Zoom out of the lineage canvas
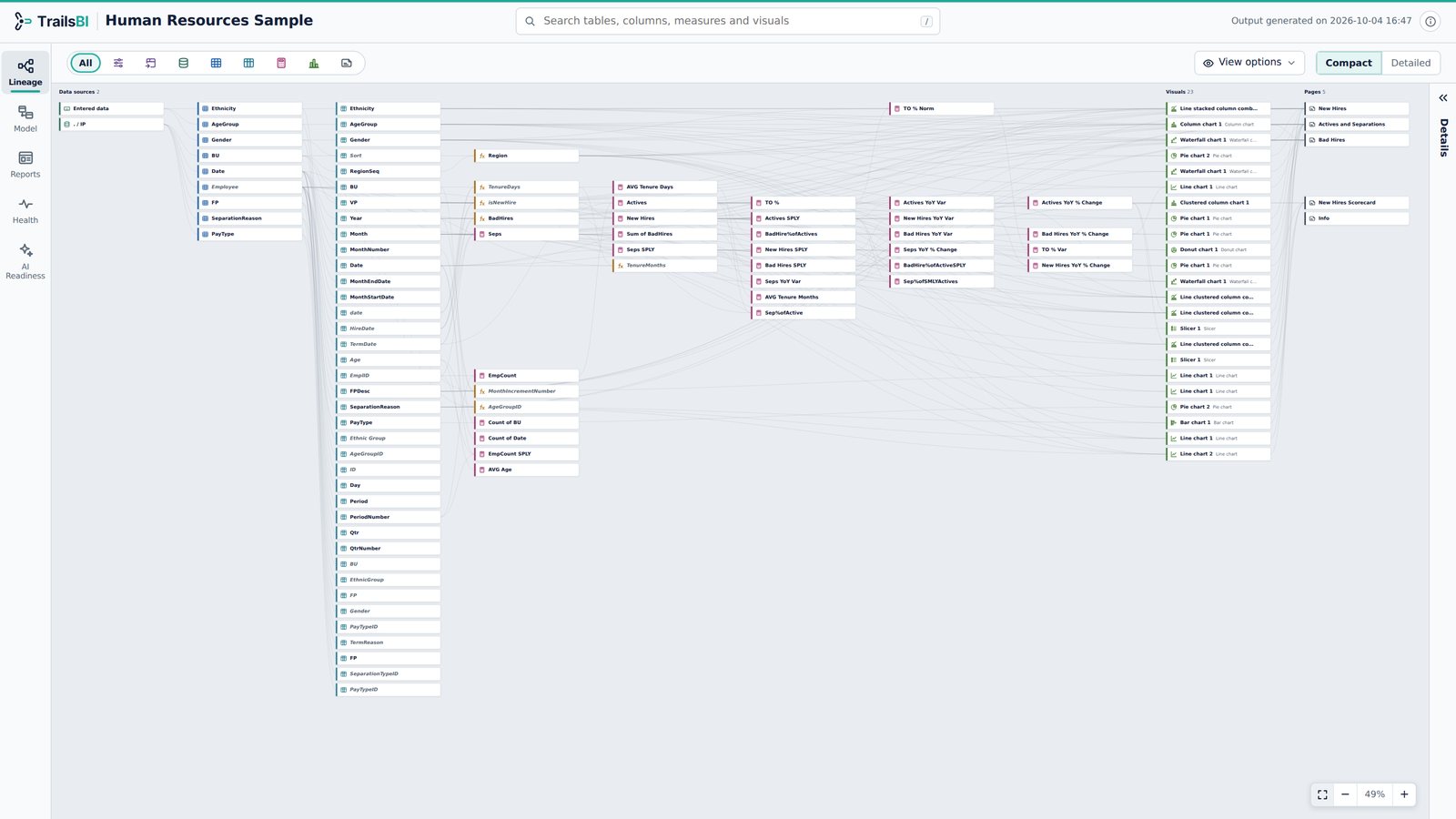The height and width of the screenshot is (819, 1456). point(1345,794)
